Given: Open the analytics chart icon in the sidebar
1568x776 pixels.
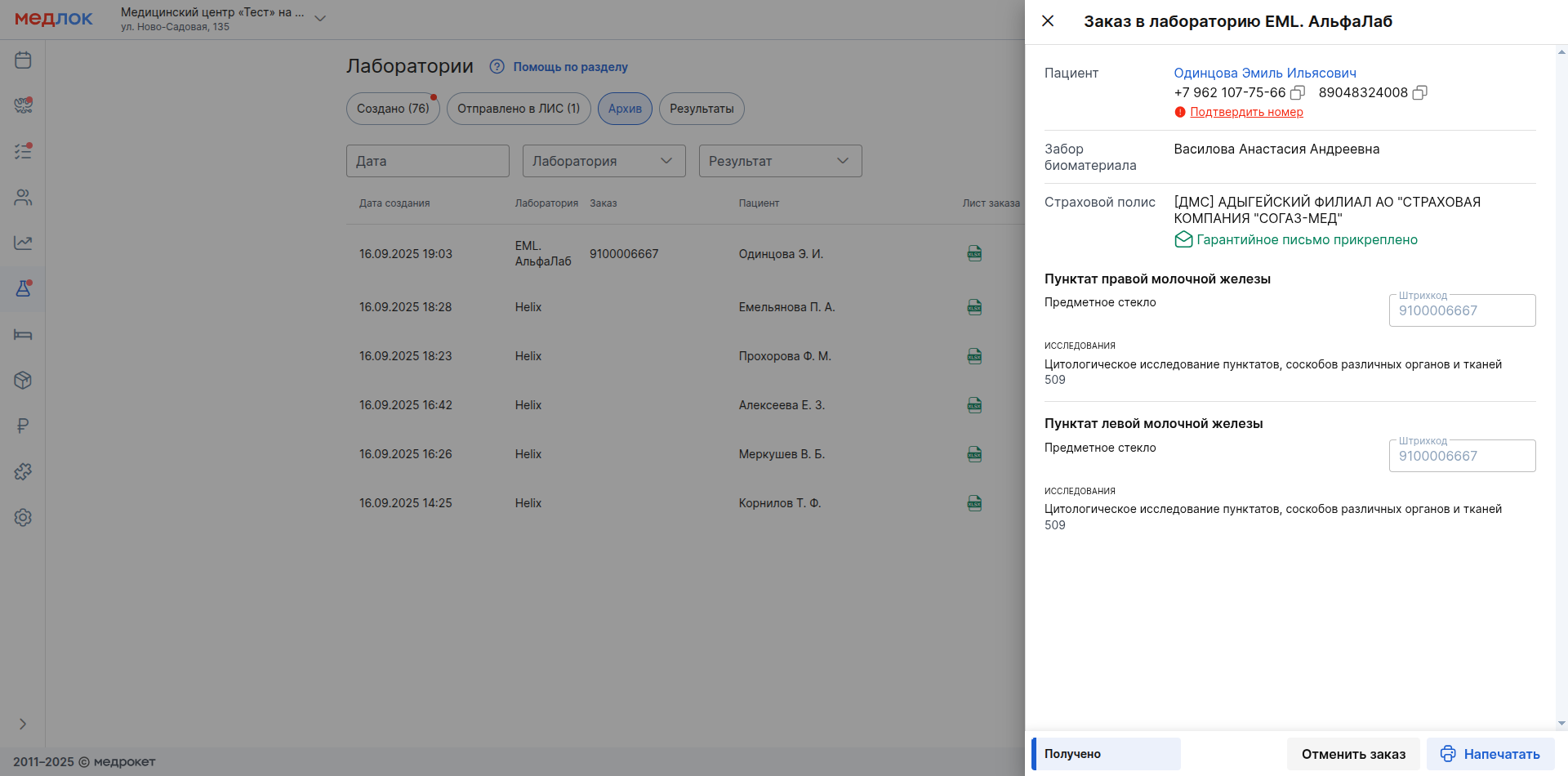Looking at the screenshot, I should coord(23,243).
